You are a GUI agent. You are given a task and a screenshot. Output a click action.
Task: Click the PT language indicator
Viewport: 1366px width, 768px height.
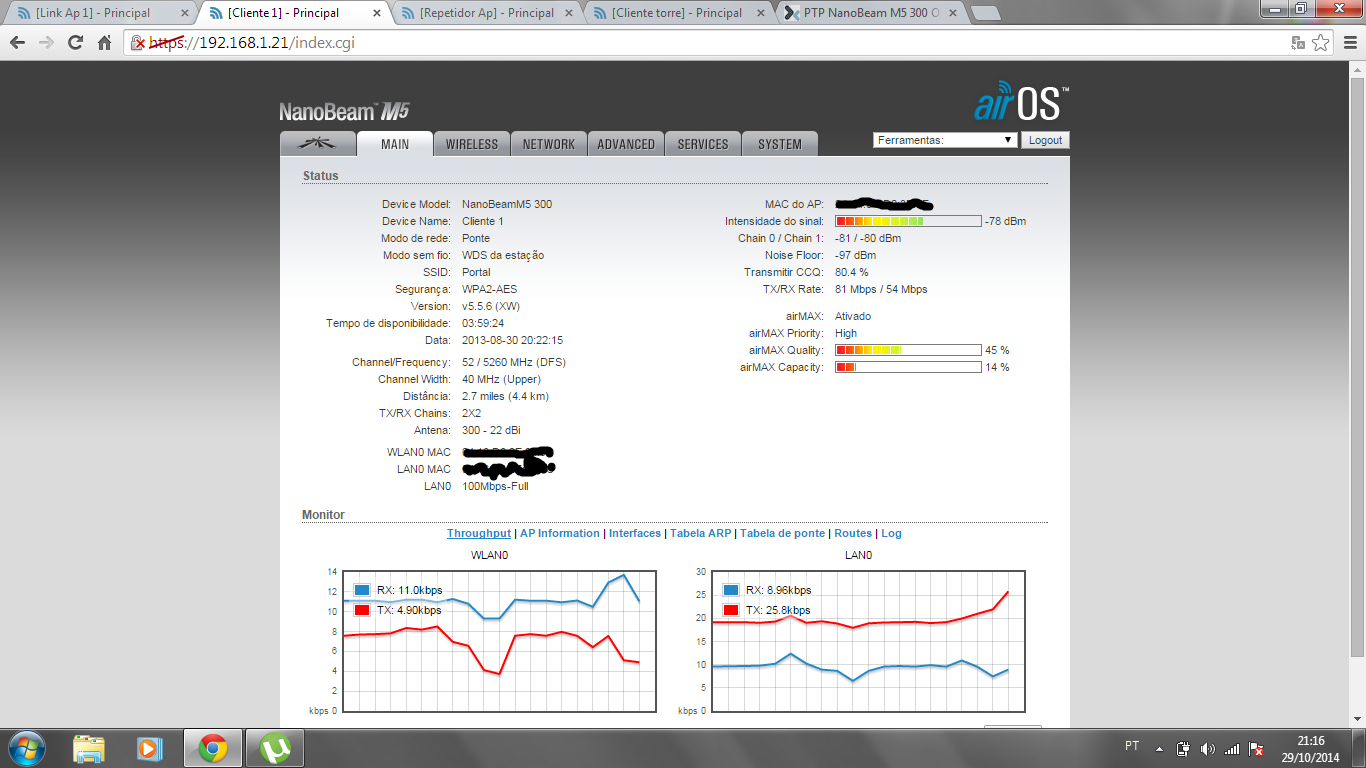coord(1132,746)
